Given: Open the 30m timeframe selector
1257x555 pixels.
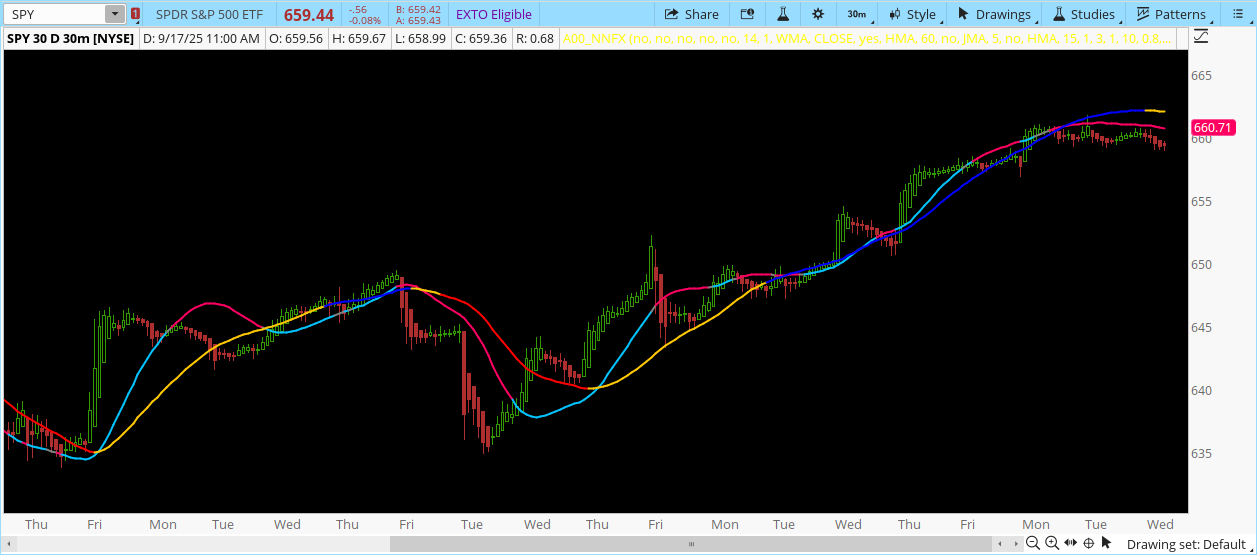Looking at the screenshot, I should pyautogui.click(x=857, y=14).
